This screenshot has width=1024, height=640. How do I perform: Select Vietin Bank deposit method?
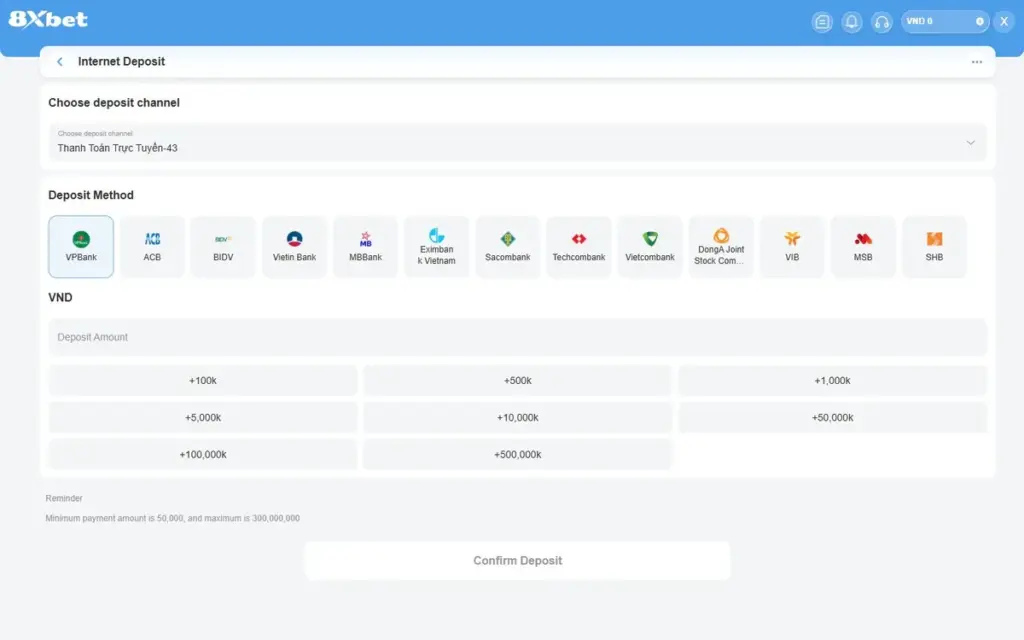[x=295, y=247]
